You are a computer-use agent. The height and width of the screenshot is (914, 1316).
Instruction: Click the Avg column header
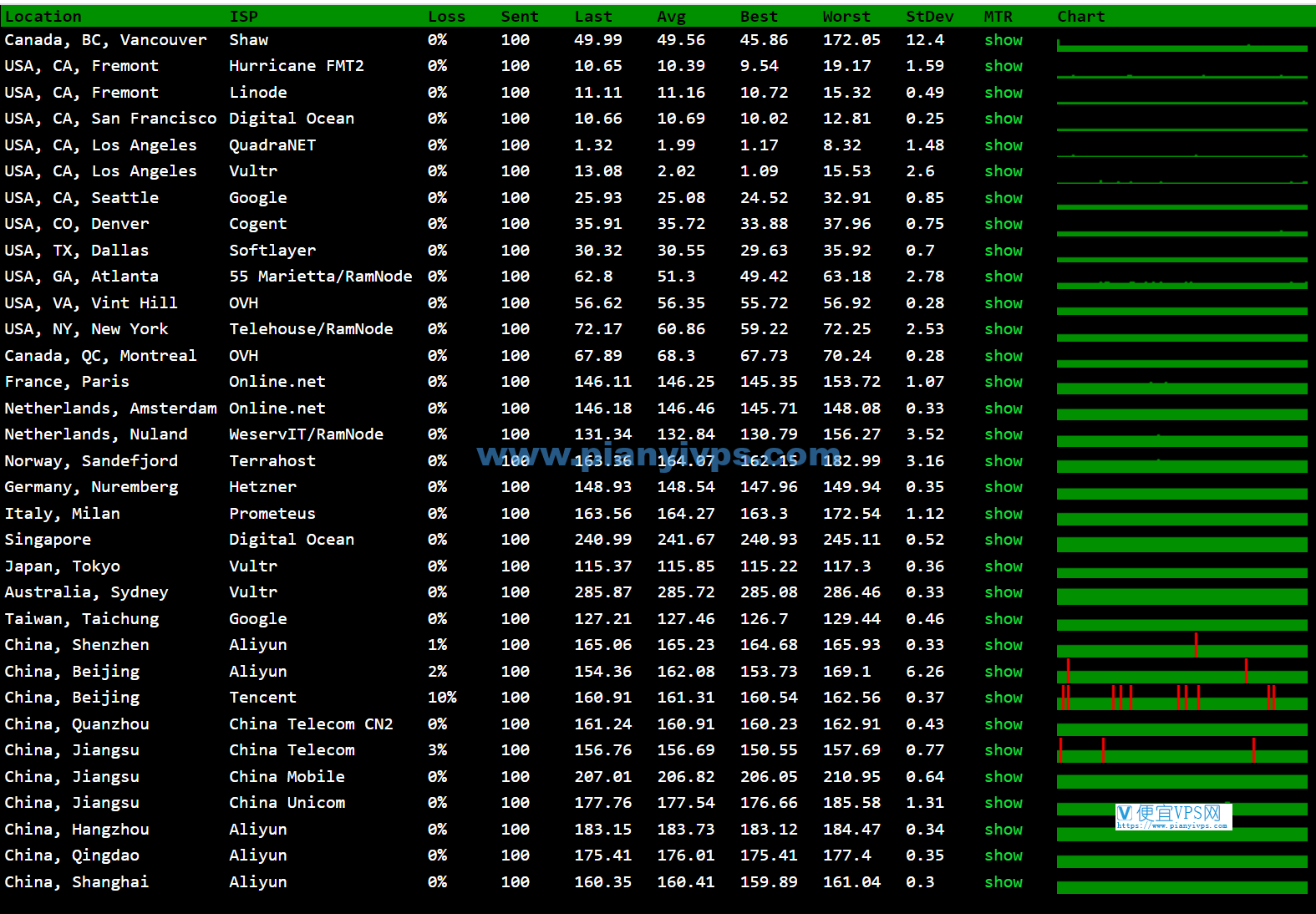pyautogui.click(x=671, y=17)
